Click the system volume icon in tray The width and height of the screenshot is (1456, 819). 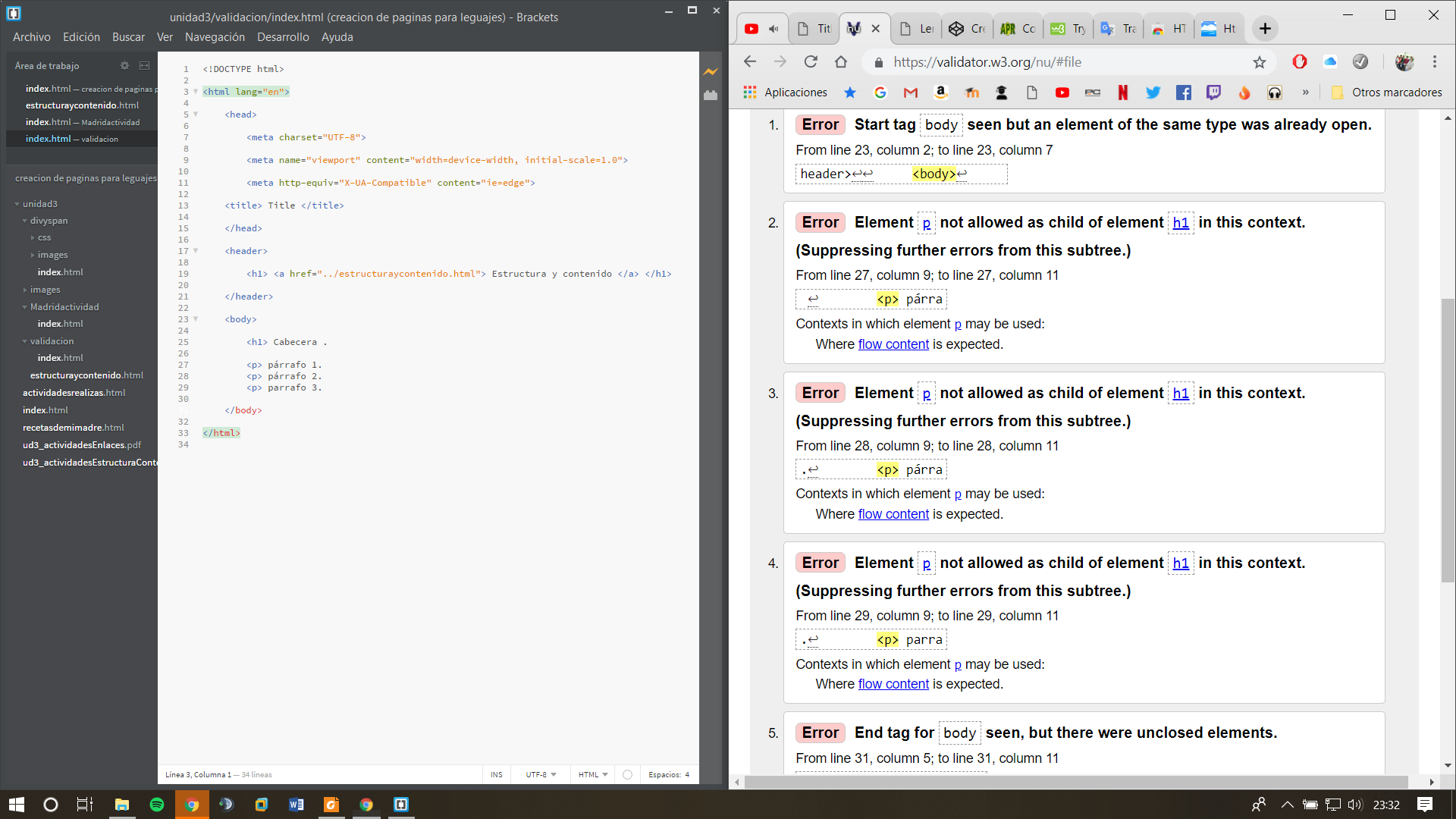1356,805
